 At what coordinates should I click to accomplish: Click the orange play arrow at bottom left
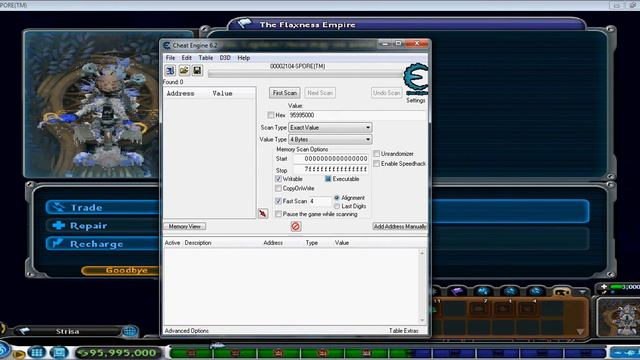coord(18,354)
